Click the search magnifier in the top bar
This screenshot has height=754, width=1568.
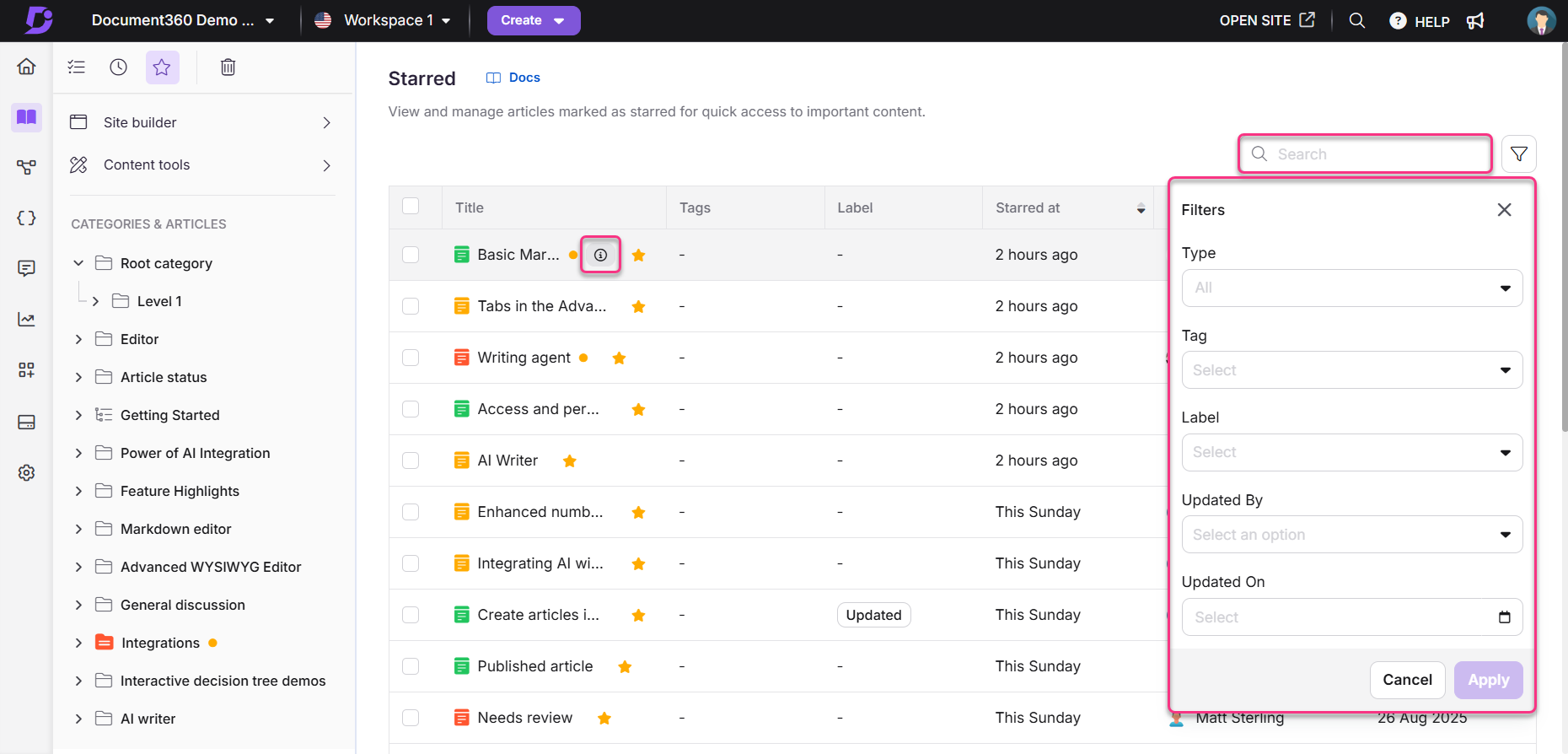[1356, 20]
